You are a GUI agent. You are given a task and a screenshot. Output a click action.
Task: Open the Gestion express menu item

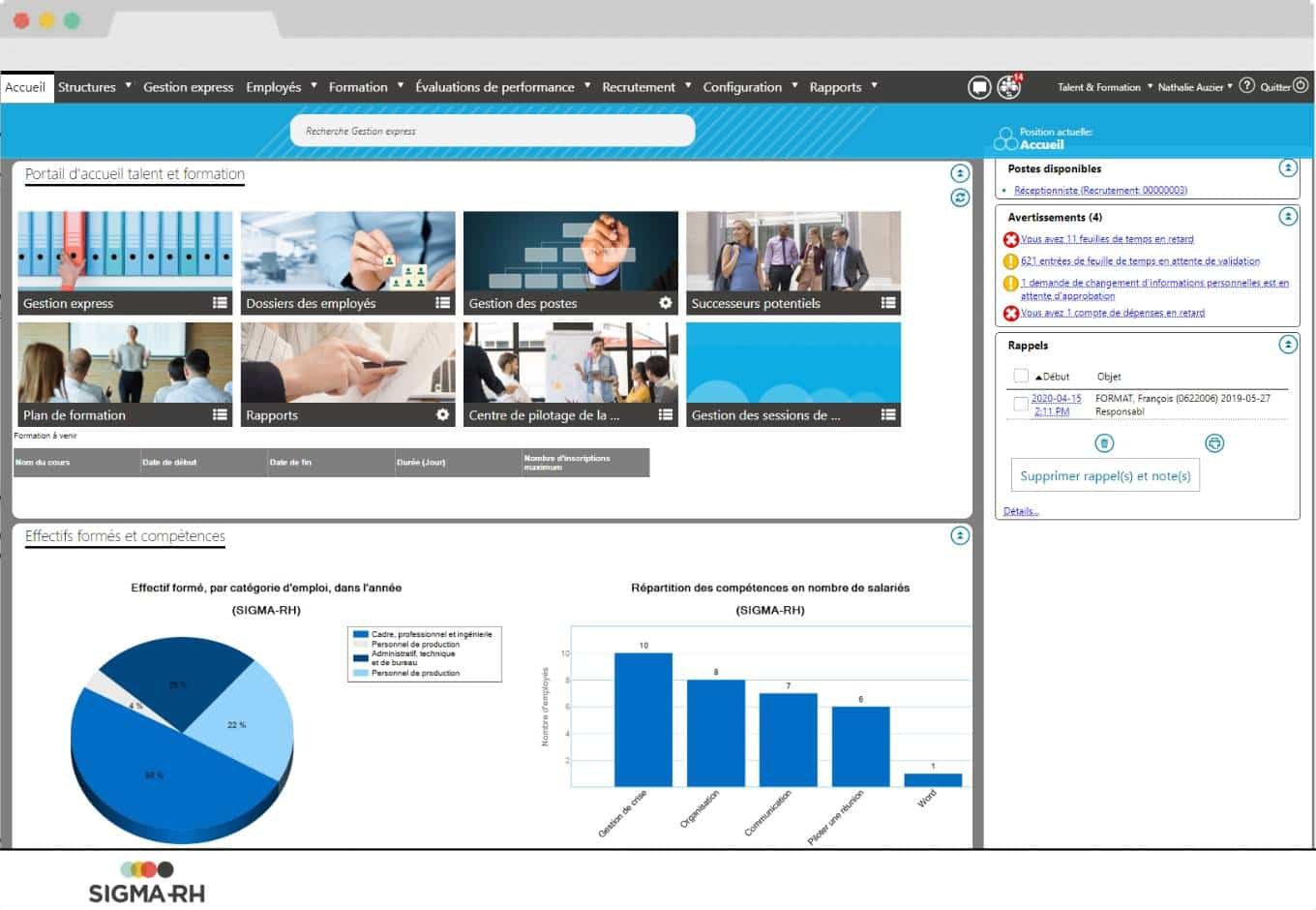tap(189, 87)
